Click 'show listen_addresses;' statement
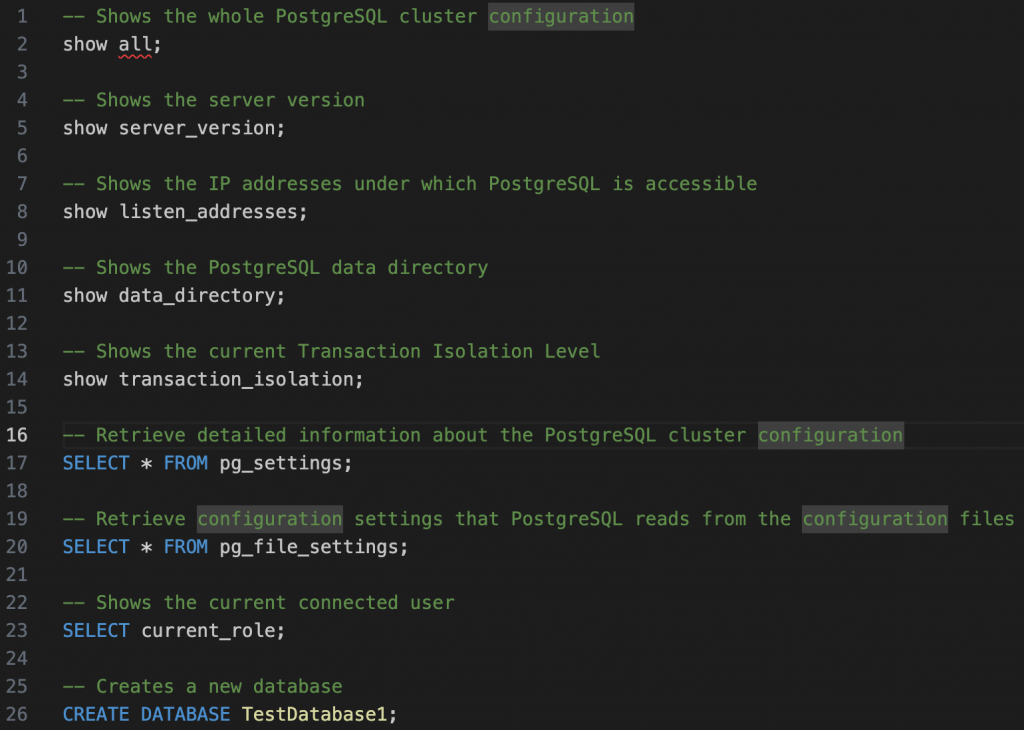 point(185,212)
